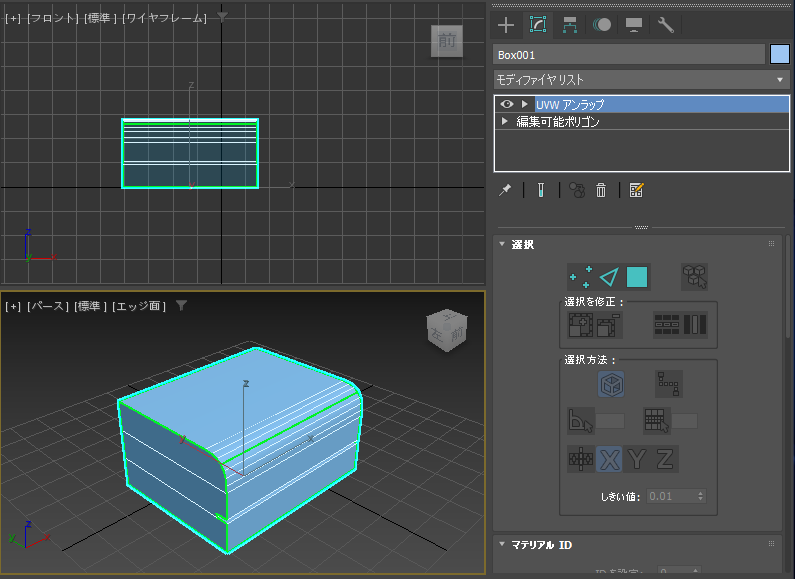Open the Utilities wrench tab

pos(666,25)
